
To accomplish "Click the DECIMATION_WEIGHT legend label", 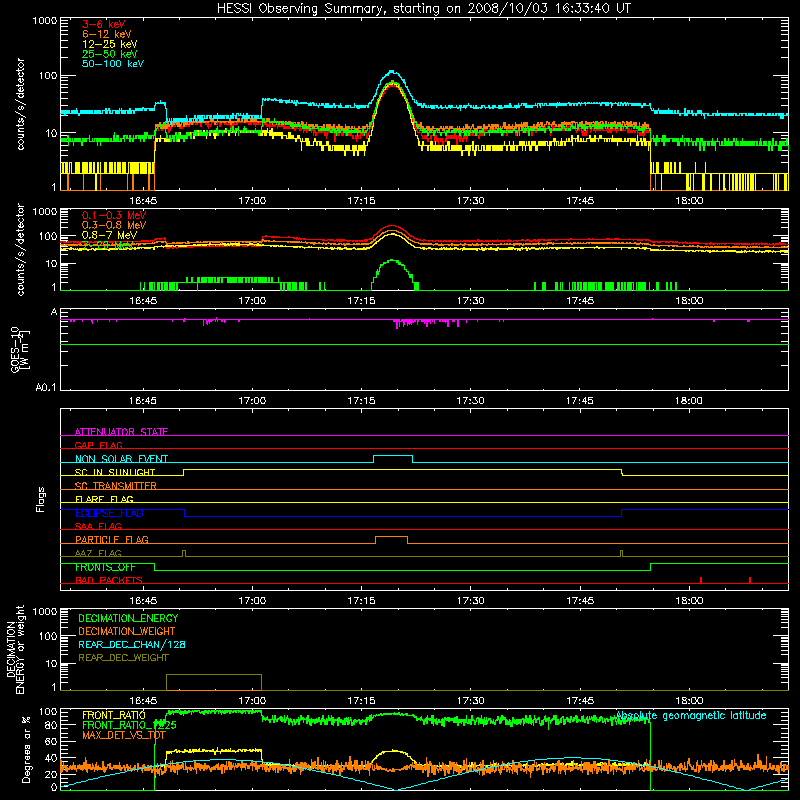I will [127, 631].
